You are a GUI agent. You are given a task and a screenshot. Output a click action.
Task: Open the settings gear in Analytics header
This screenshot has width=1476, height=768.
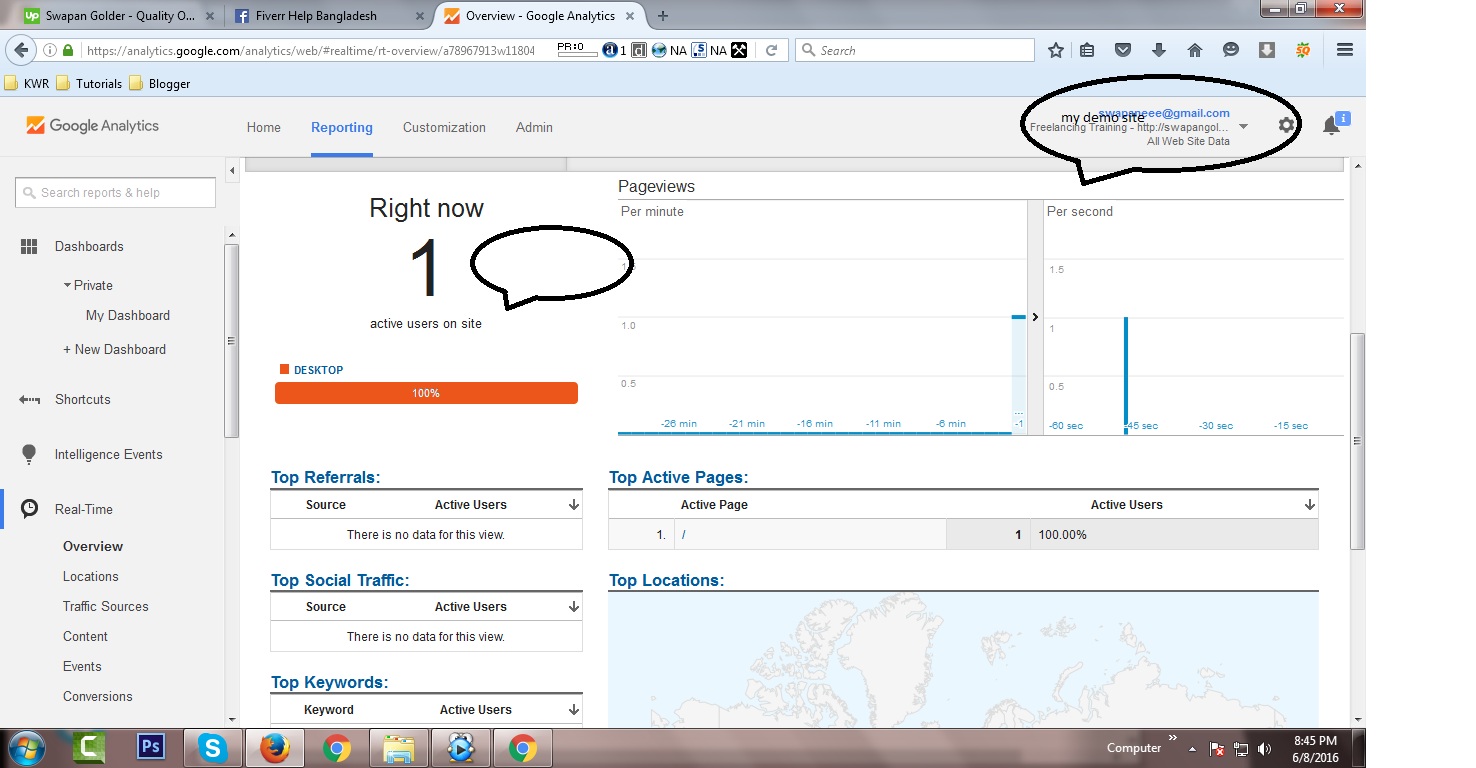[x=1286, y=125]
